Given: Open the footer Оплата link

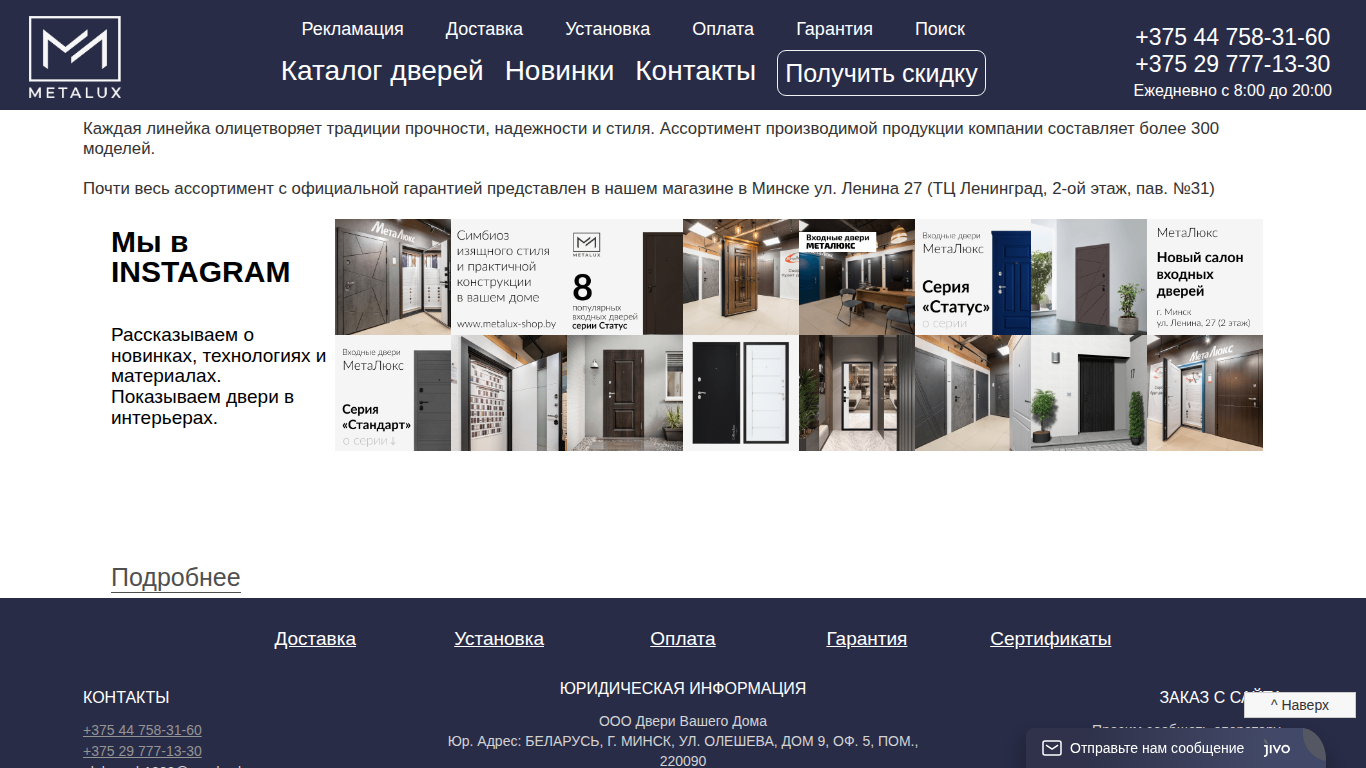Looking at the screenshot, I should [683, 639].
